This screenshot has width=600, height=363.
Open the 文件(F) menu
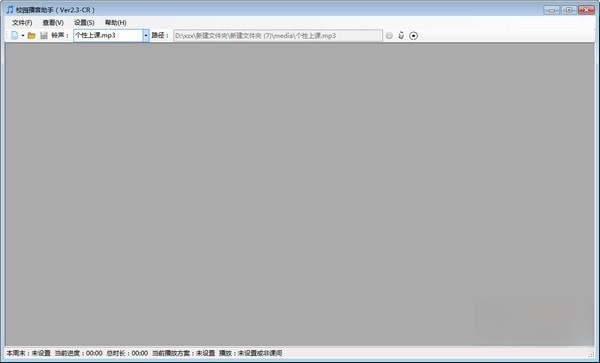point(22,23)
